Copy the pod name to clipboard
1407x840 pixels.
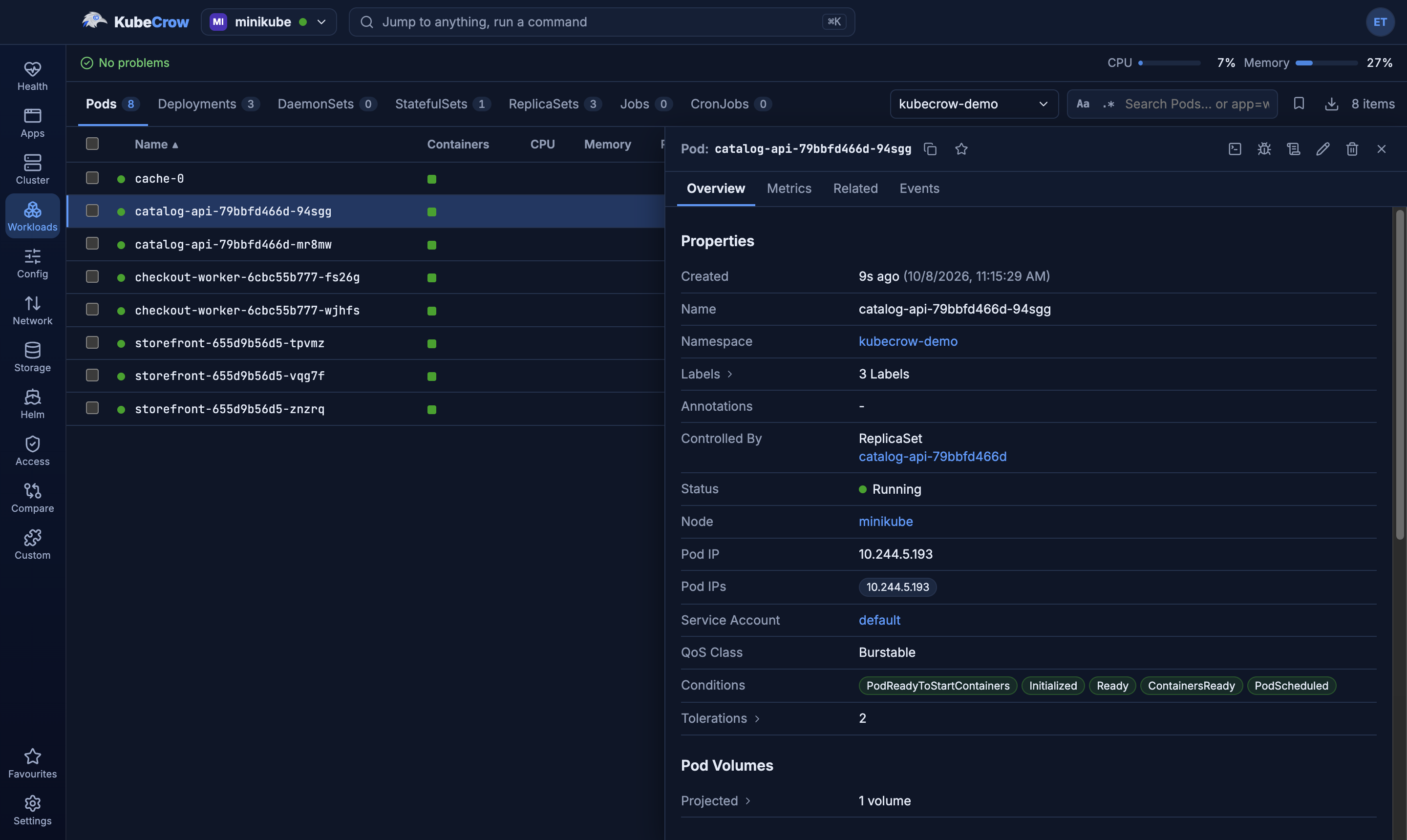[x=930, y=149]
